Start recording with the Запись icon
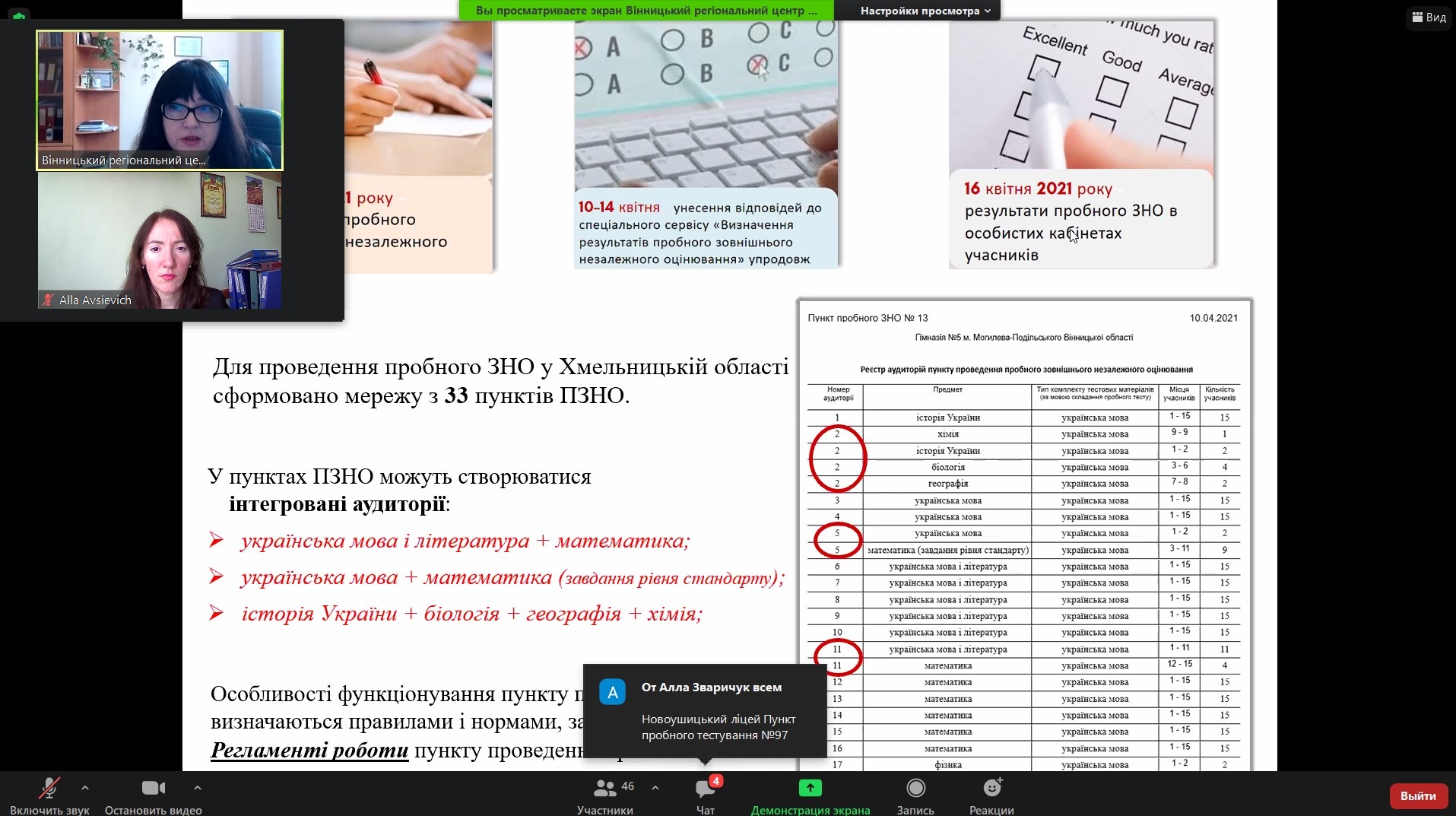 915,789
